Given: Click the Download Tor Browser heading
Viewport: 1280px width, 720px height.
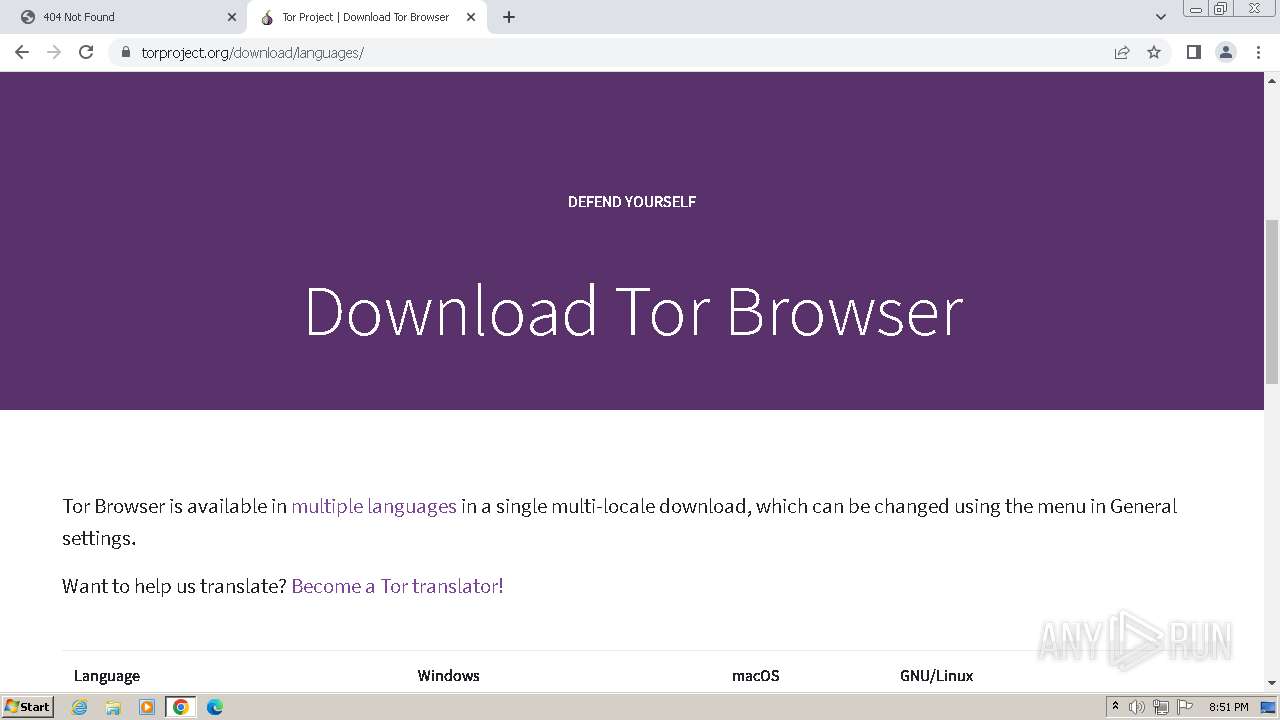Looking at the screenshot, I should (633, 311).
